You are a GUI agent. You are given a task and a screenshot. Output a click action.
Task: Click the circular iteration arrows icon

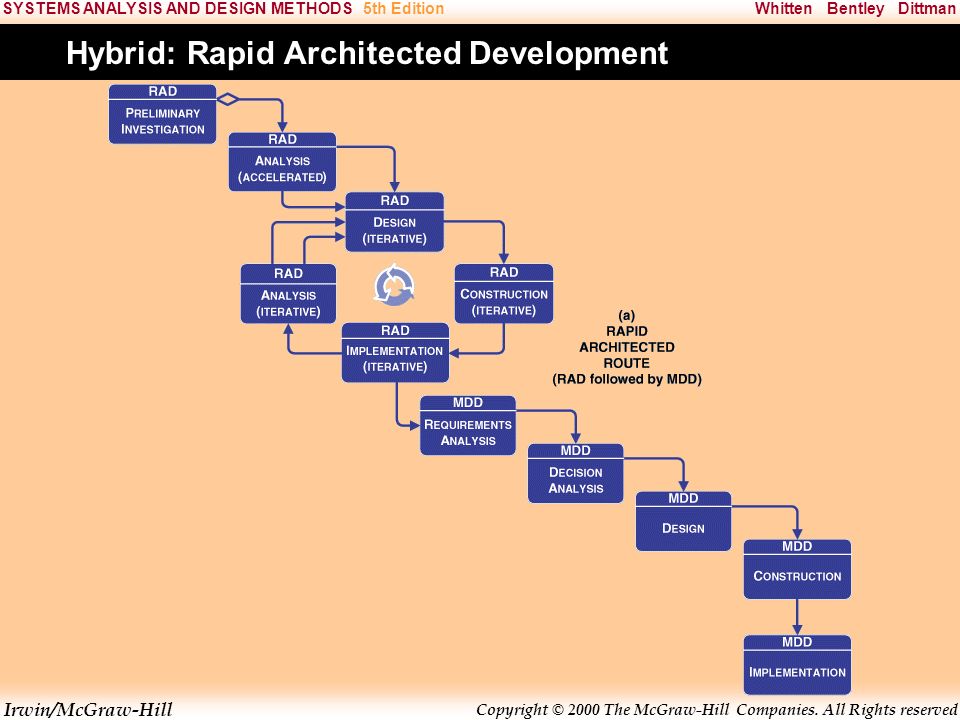click(394, 285)
